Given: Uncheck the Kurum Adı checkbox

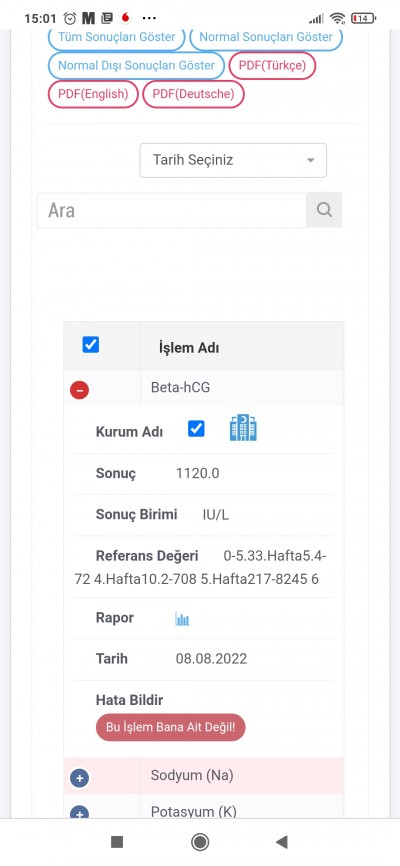Looking at the screenshot, I should pyautogui.click(x=196, y=429).
